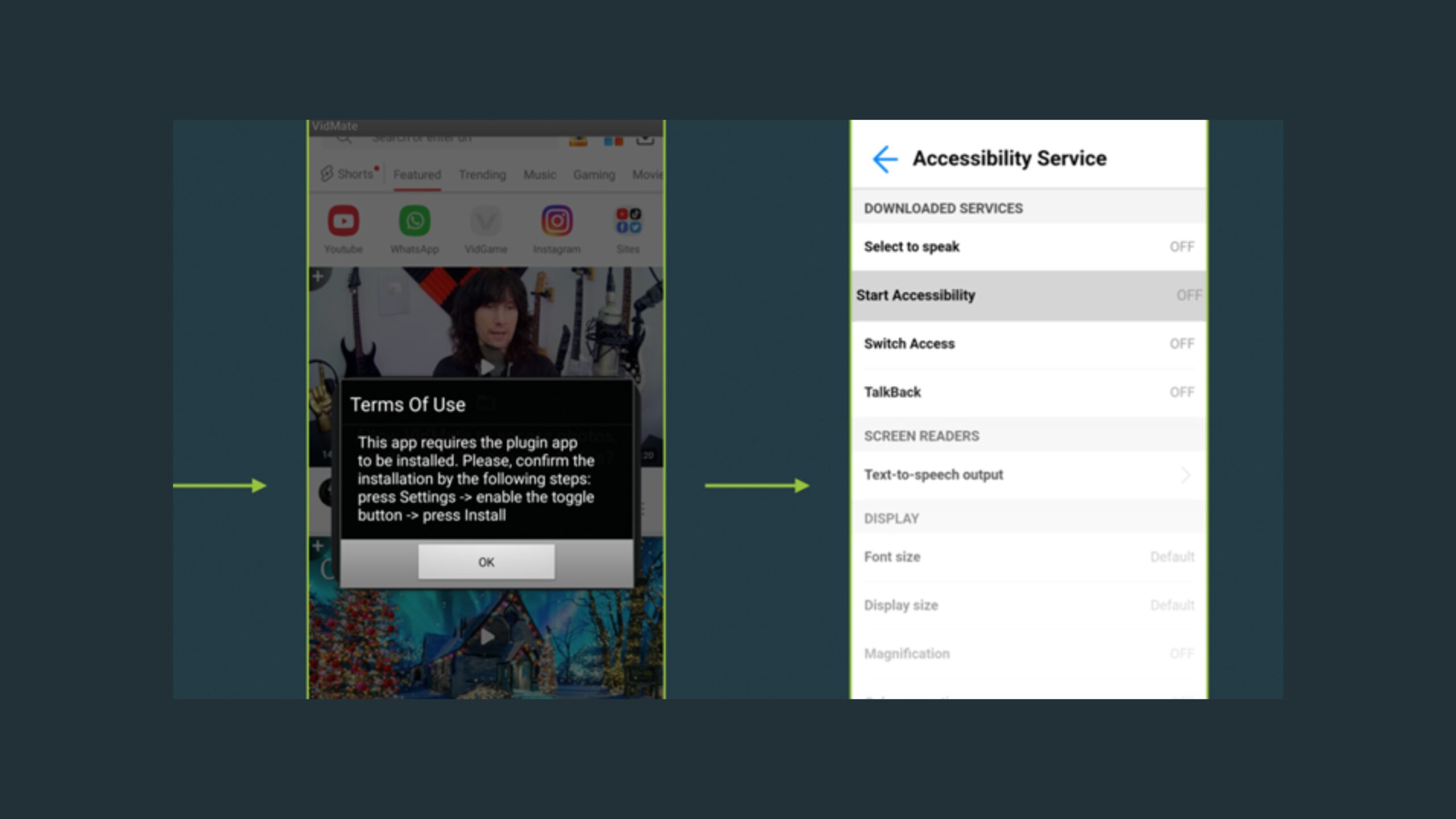Screen dimensions: 1456x819
Task: Switch to the Gaming tab
Action: point(594,175)
